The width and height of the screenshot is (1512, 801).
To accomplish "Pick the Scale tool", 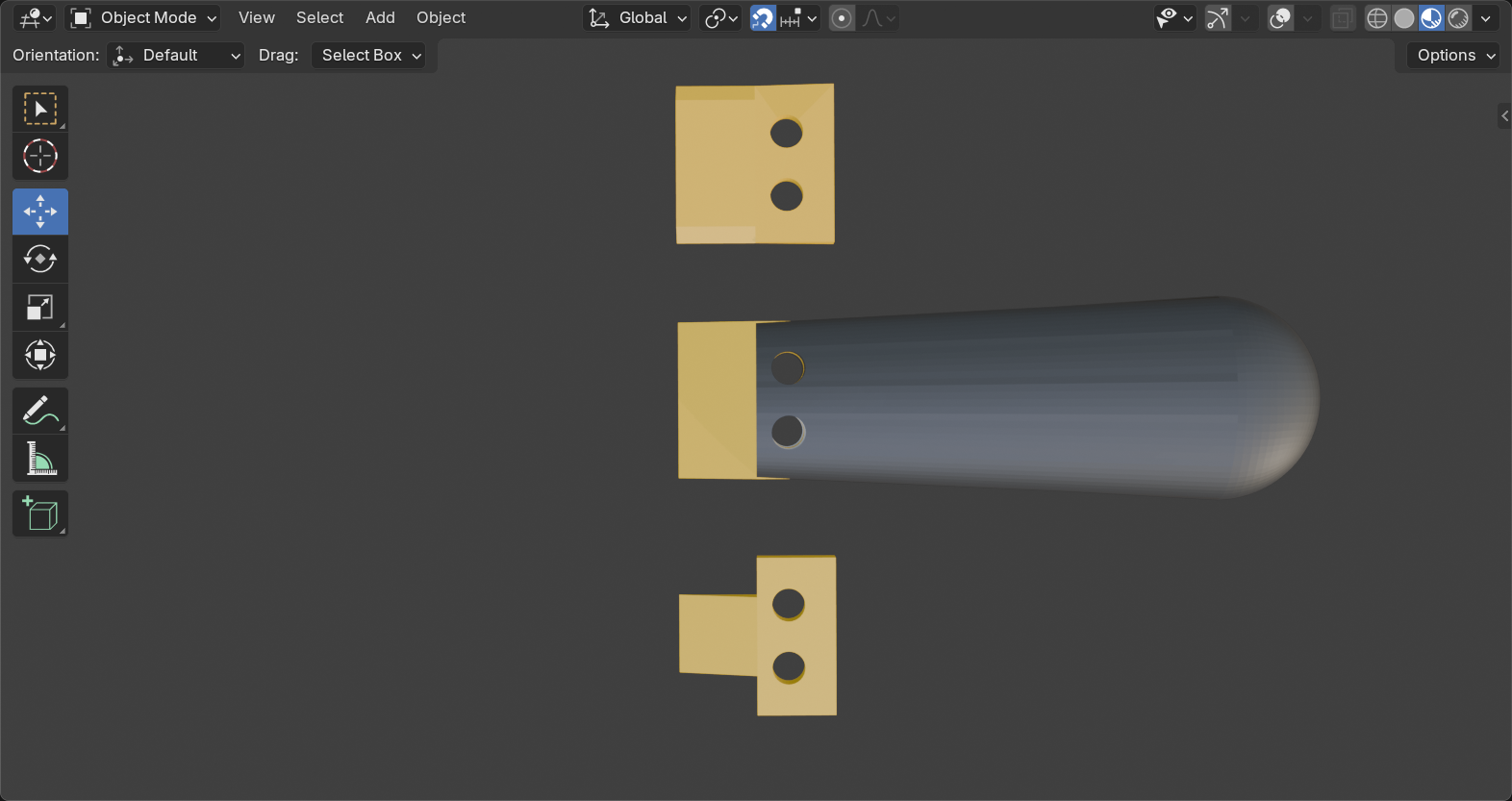I will [x=40, y=307].
